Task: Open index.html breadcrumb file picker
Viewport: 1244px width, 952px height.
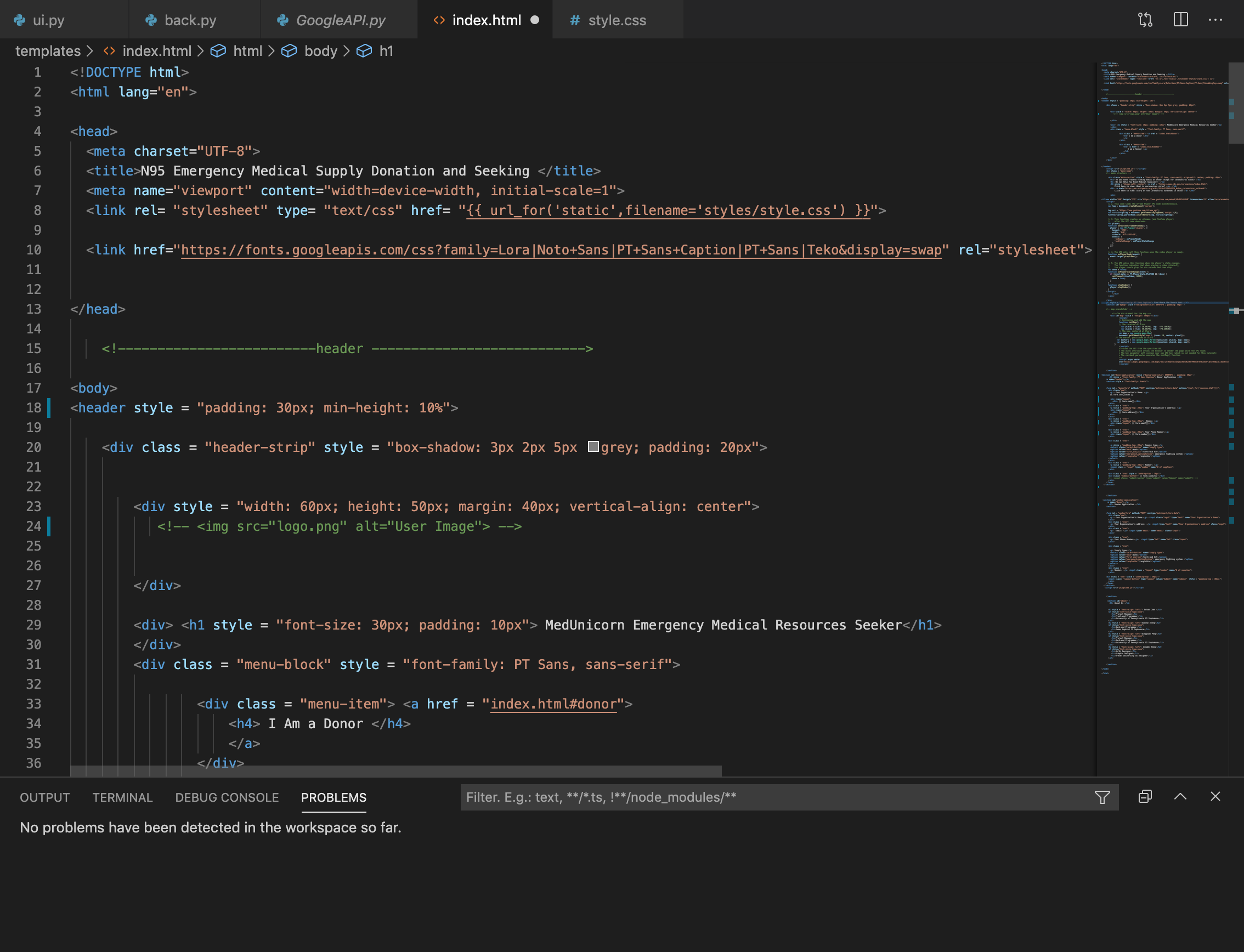Action: 156,51
